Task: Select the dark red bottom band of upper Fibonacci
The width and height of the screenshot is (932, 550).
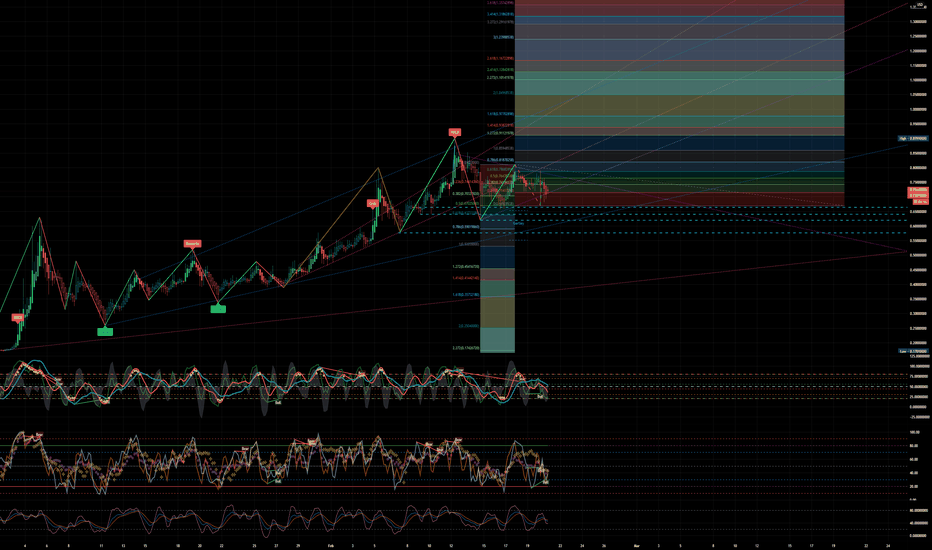Action: click(x=679, y=199)
